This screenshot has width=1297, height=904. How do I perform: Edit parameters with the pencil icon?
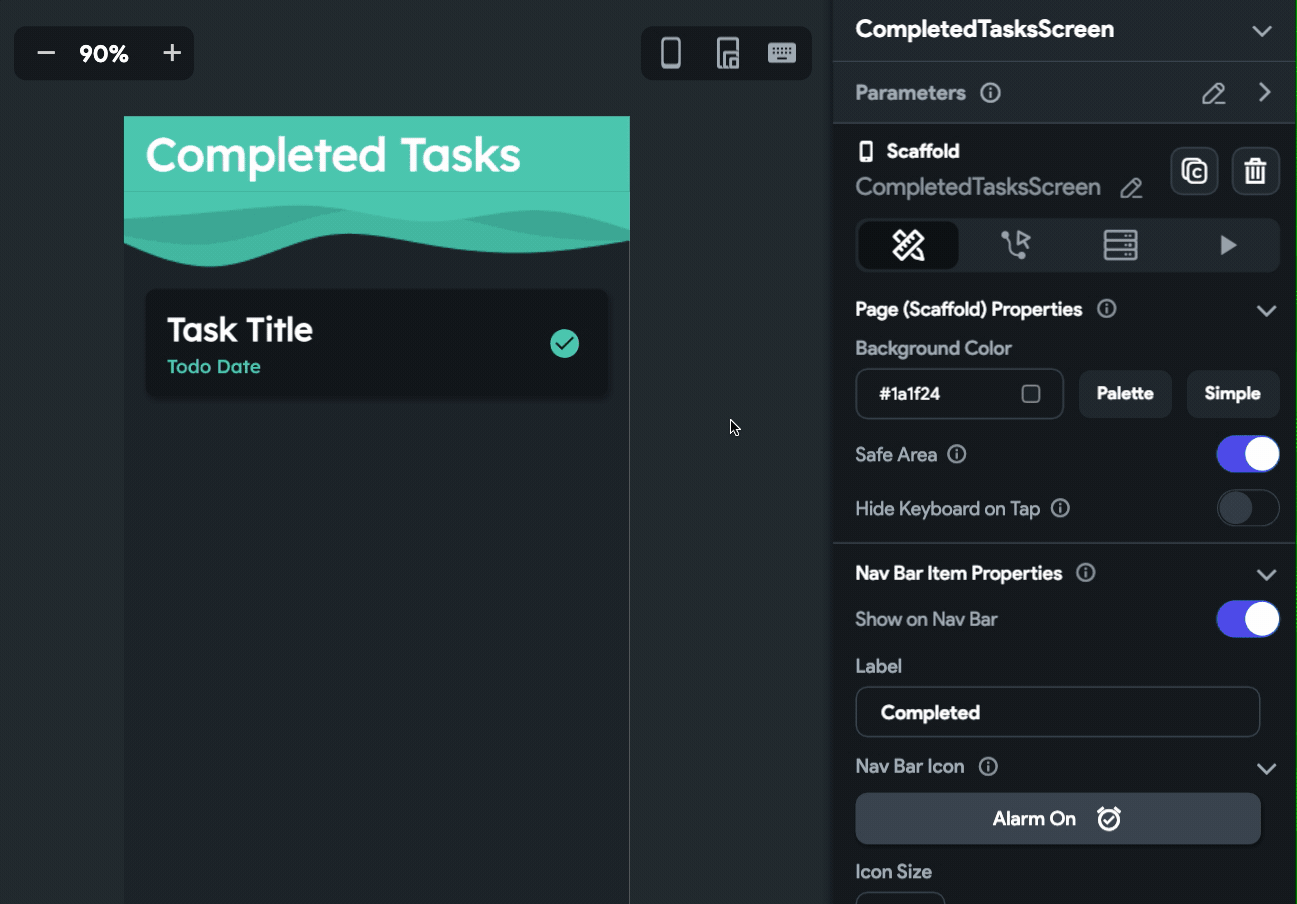1213,93
